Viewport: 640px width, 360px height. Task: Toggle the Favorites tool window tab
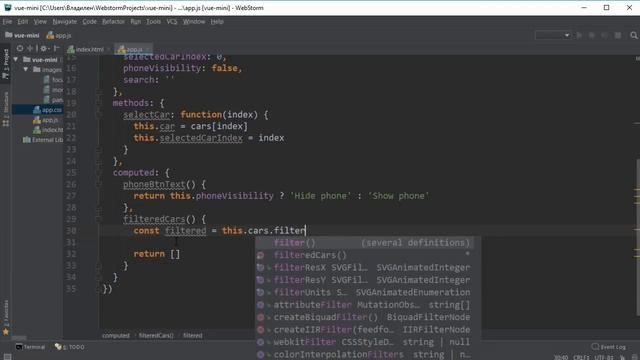coord(6,318)
